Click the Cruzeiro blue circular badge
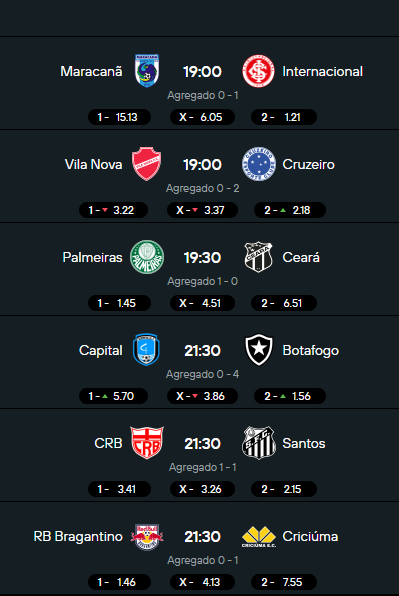Image resolution: width=399 pixels, height=596 pixels. (258, 164)
